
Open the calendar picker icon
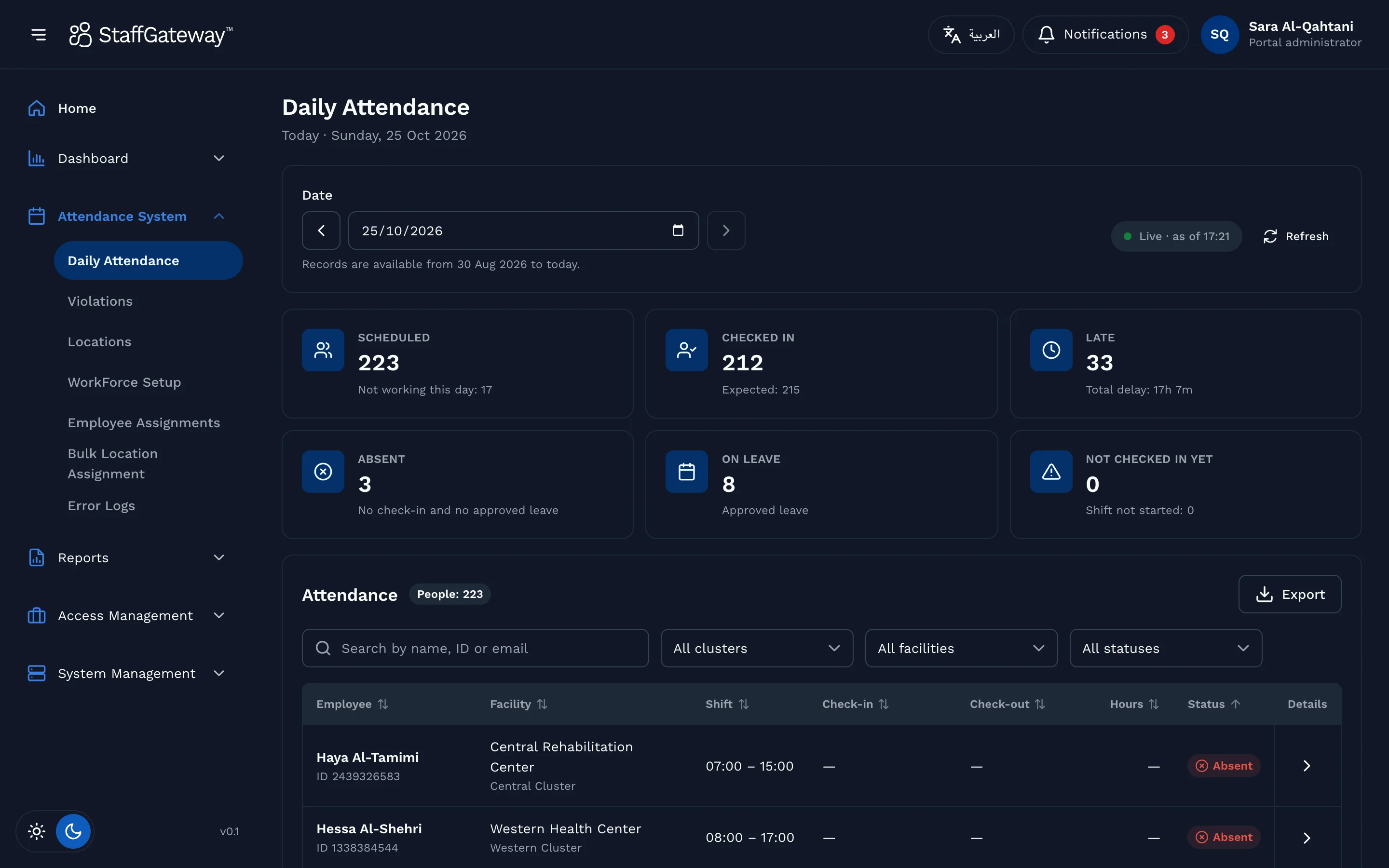pyautogui.click(x=678, y=231)
